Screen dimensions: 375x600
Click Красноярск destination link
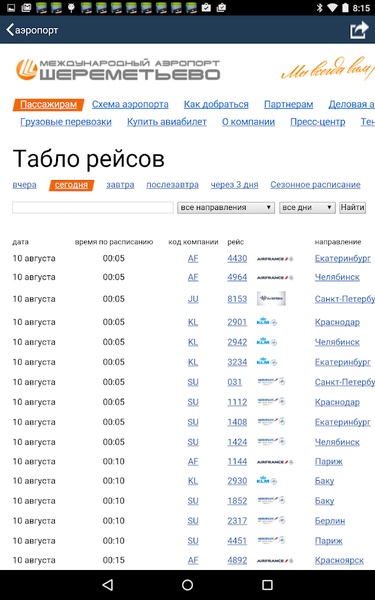pyautogui.click(x=339, y=560)
